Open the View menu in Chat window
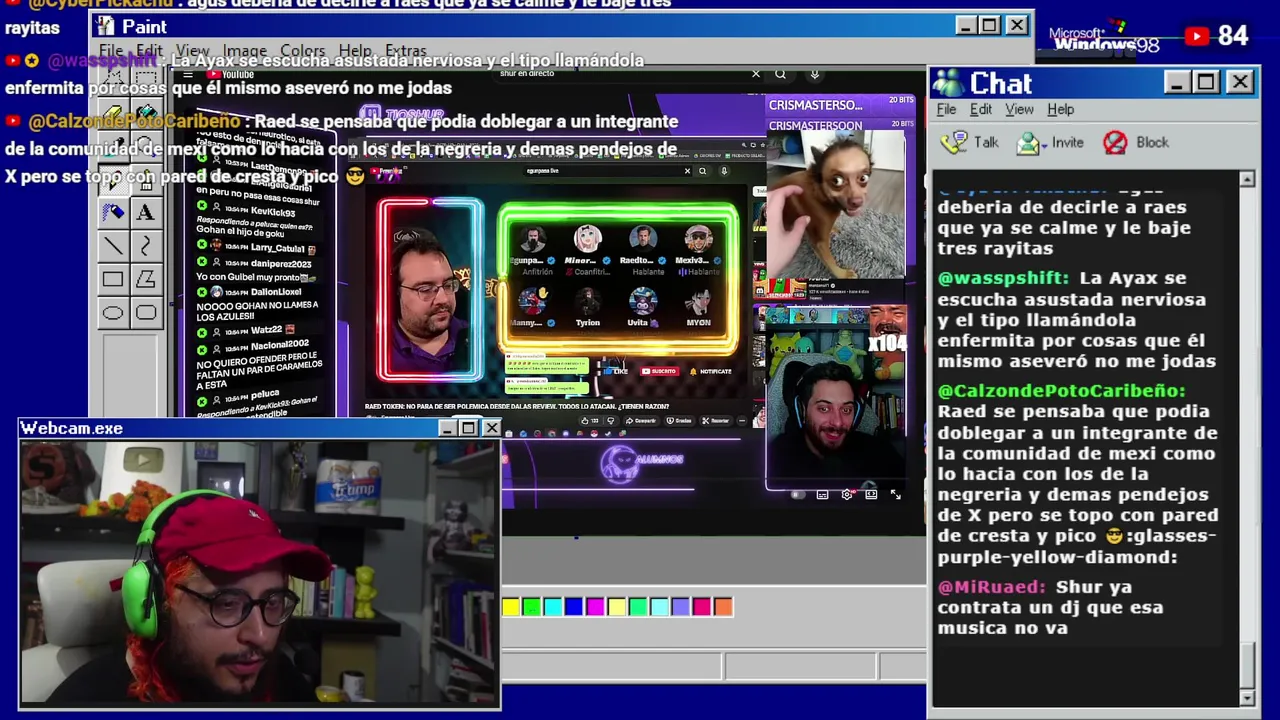The image size is (1280, 720). (x=1019, y=109)
